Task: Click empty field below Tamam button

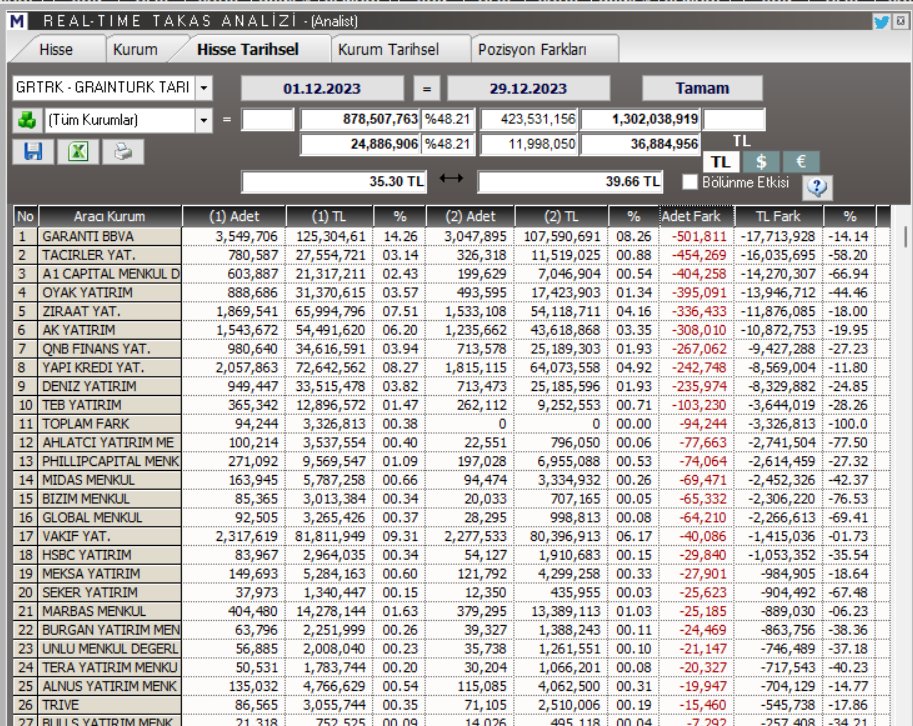Action: coord(734,119)
